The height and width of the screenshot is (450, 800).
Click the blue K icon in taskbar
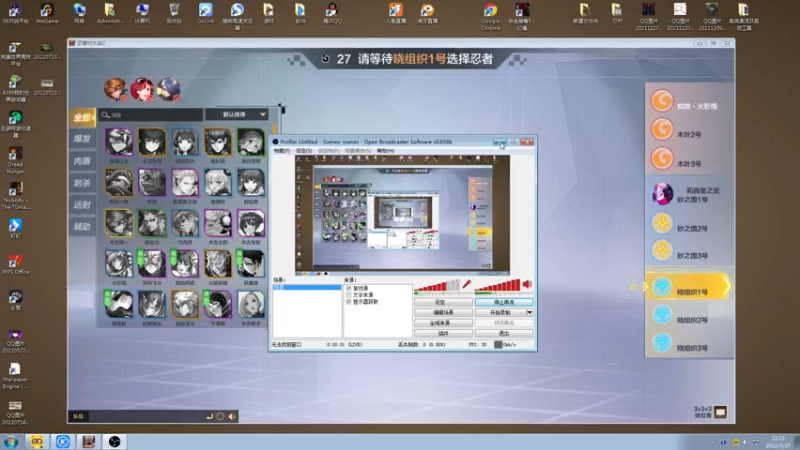(x=63, y=441)
